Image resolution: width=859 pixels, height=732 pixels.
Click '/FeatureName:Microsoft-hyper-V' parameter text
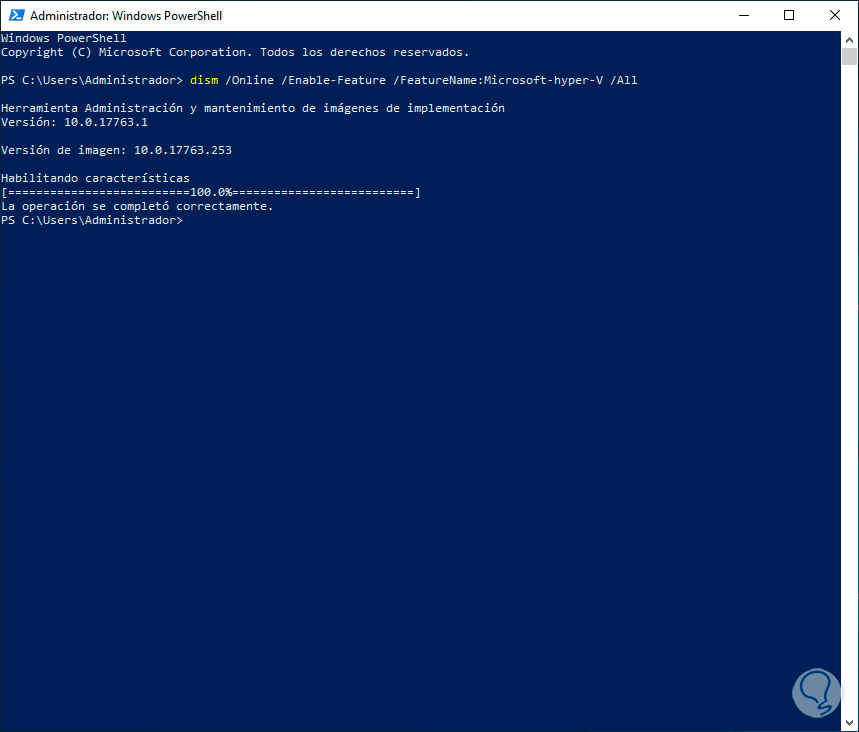498,80
